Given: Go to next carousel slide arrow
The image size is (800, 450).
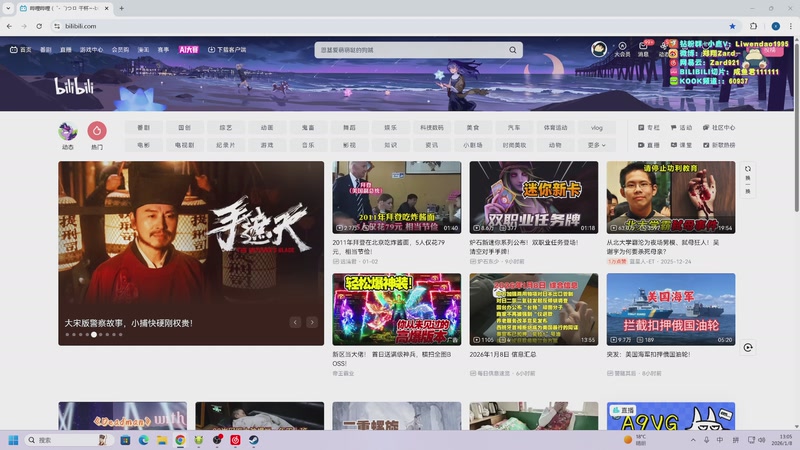Looking at the screenshot, I should click(312, 322).
